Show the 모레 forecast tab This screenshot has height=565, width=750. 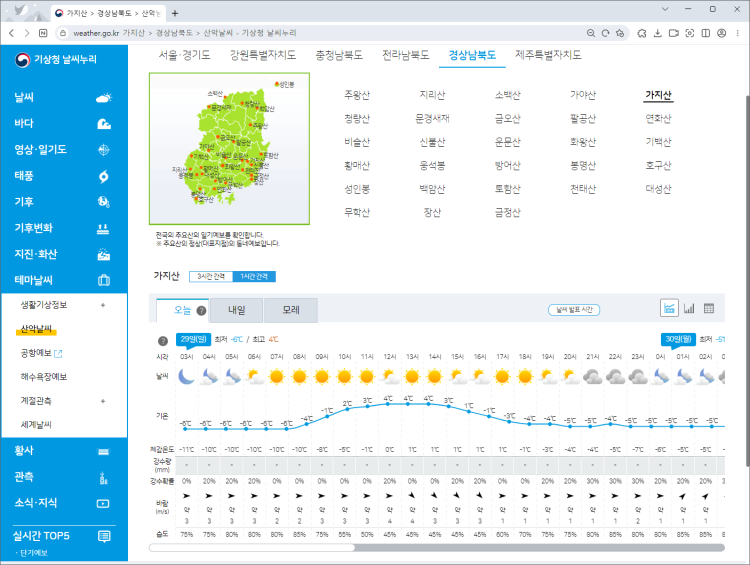(x=291, y=310)
